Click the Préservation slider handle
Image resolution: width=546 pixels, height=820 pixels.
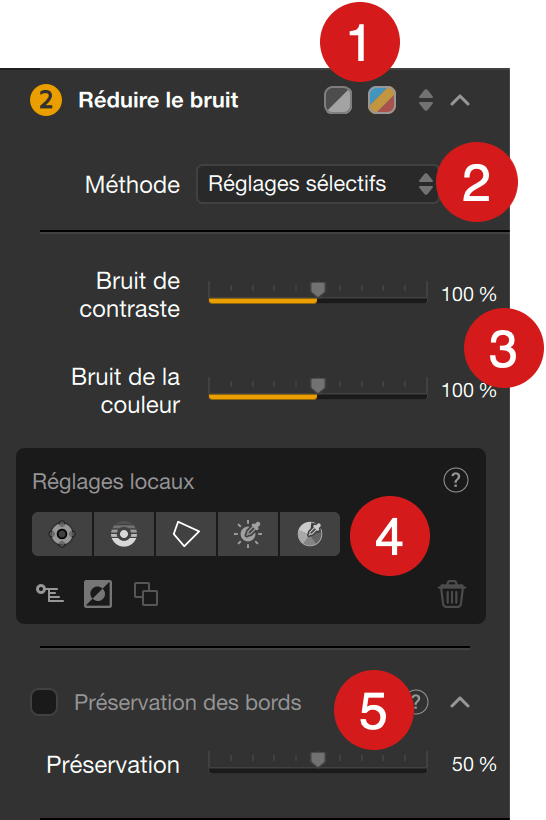(x=317, y=759)
